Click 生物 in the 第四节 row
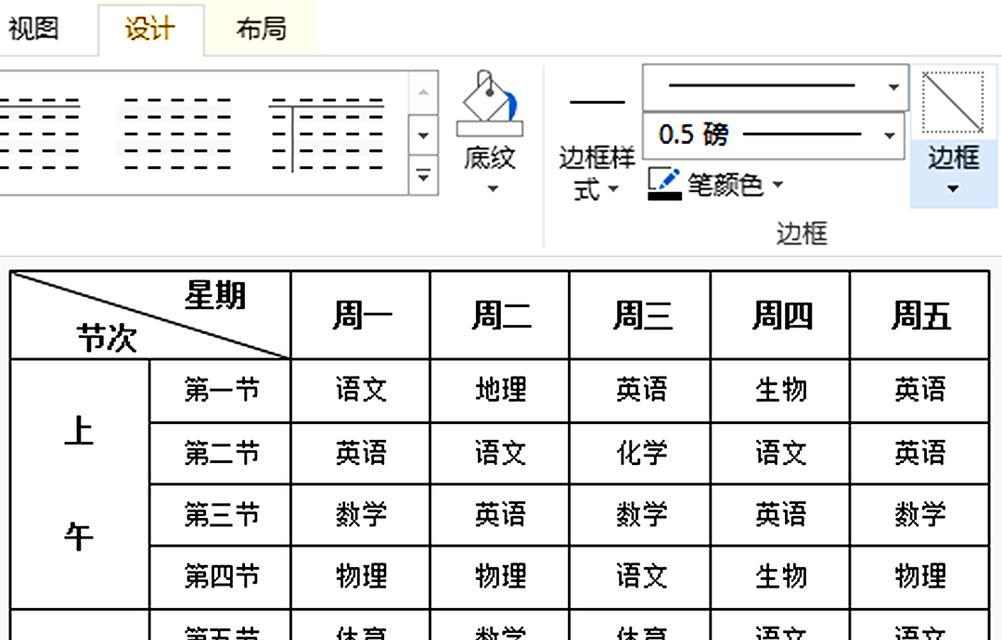Viewport: 1002px width, 640px height. pos(782,576)
